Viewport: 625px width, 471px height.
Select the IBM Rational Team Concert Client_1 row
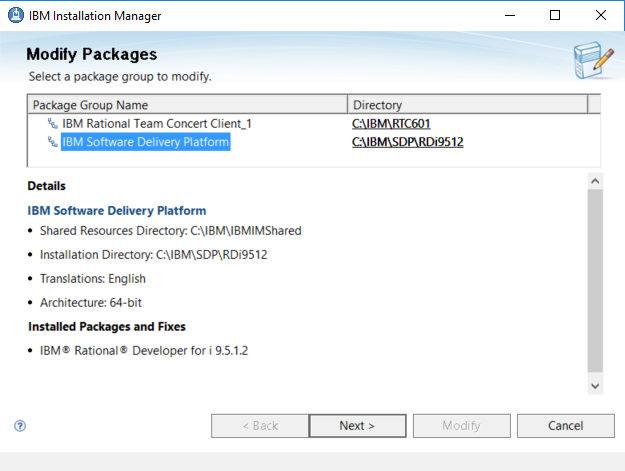click(314, 124)
